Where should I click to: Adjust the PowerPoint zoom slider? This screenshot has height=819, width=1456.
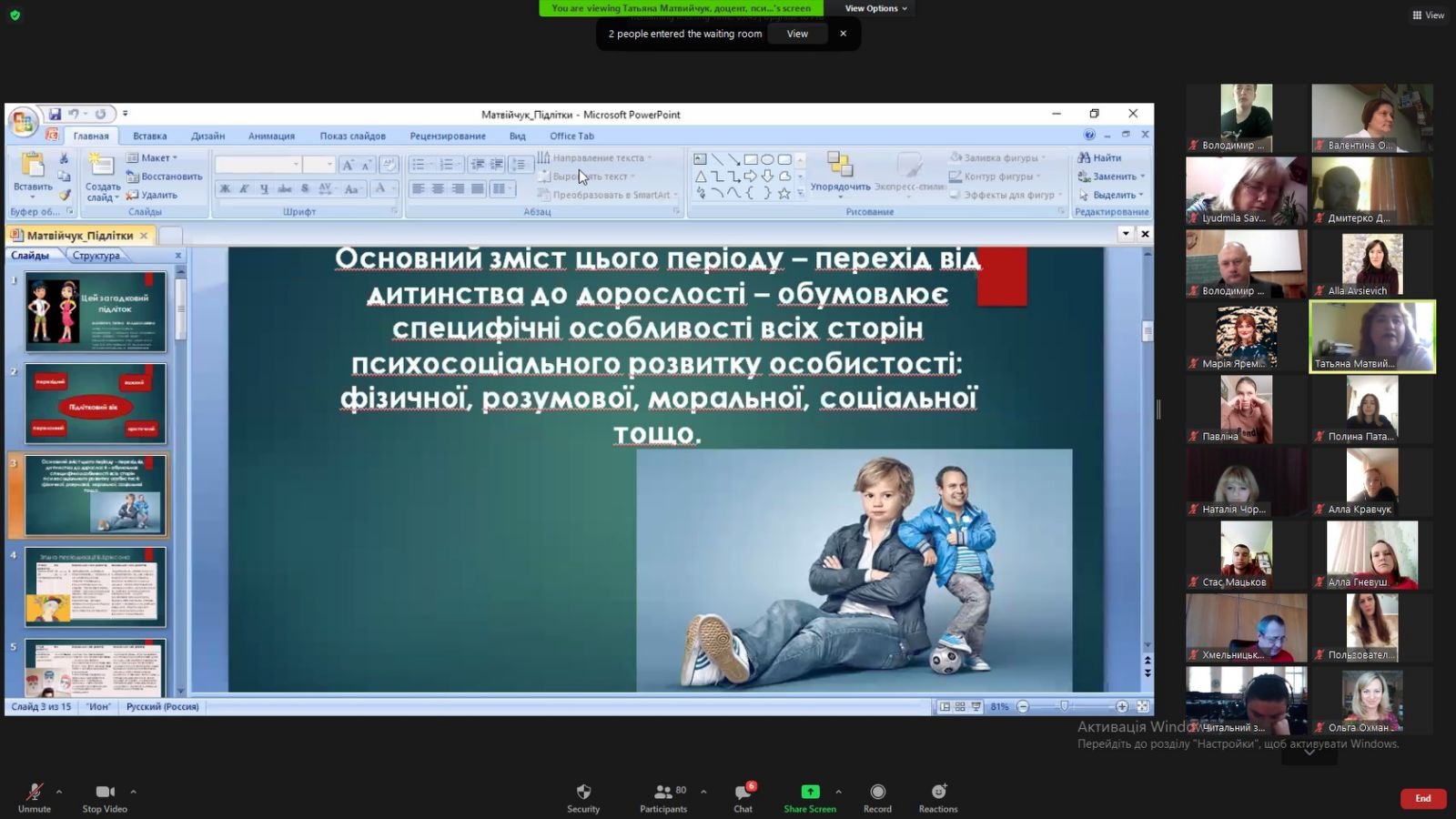point(1064,706)
